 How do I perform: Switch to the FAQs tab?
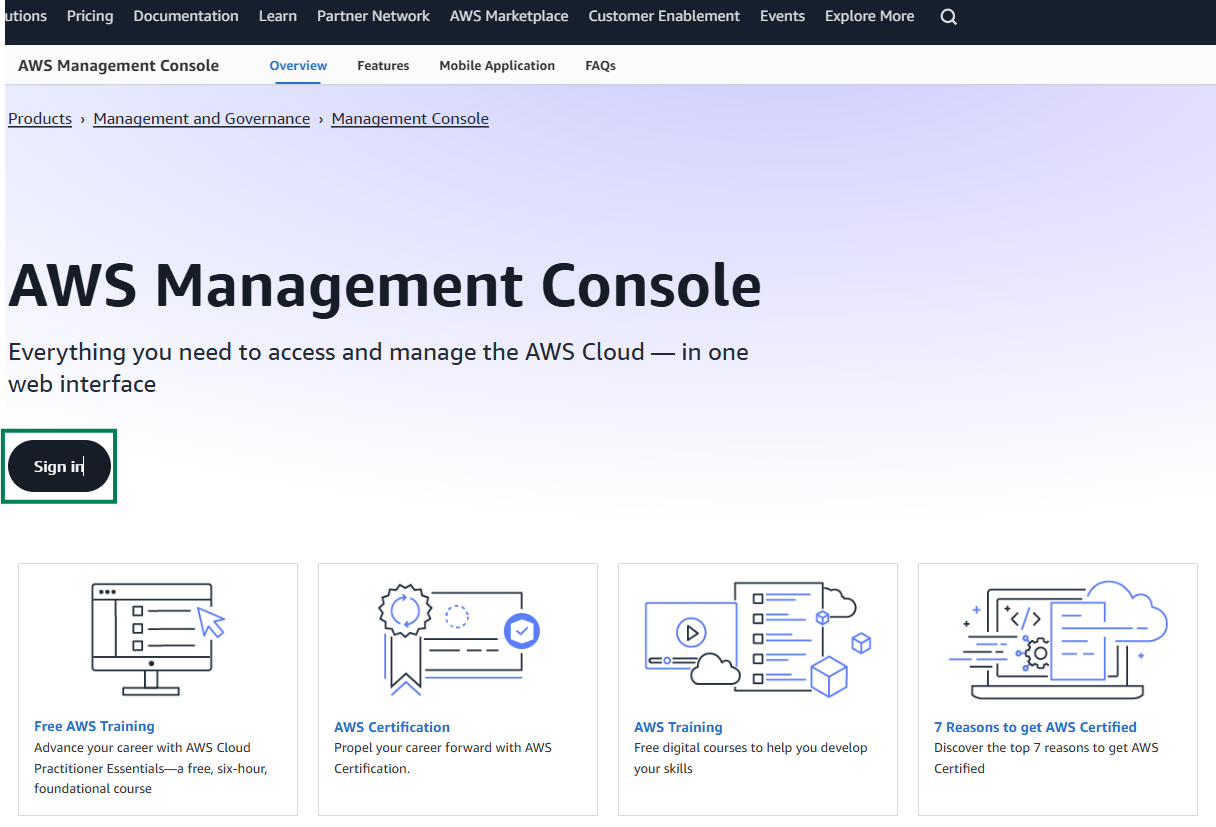coord(600,65)
